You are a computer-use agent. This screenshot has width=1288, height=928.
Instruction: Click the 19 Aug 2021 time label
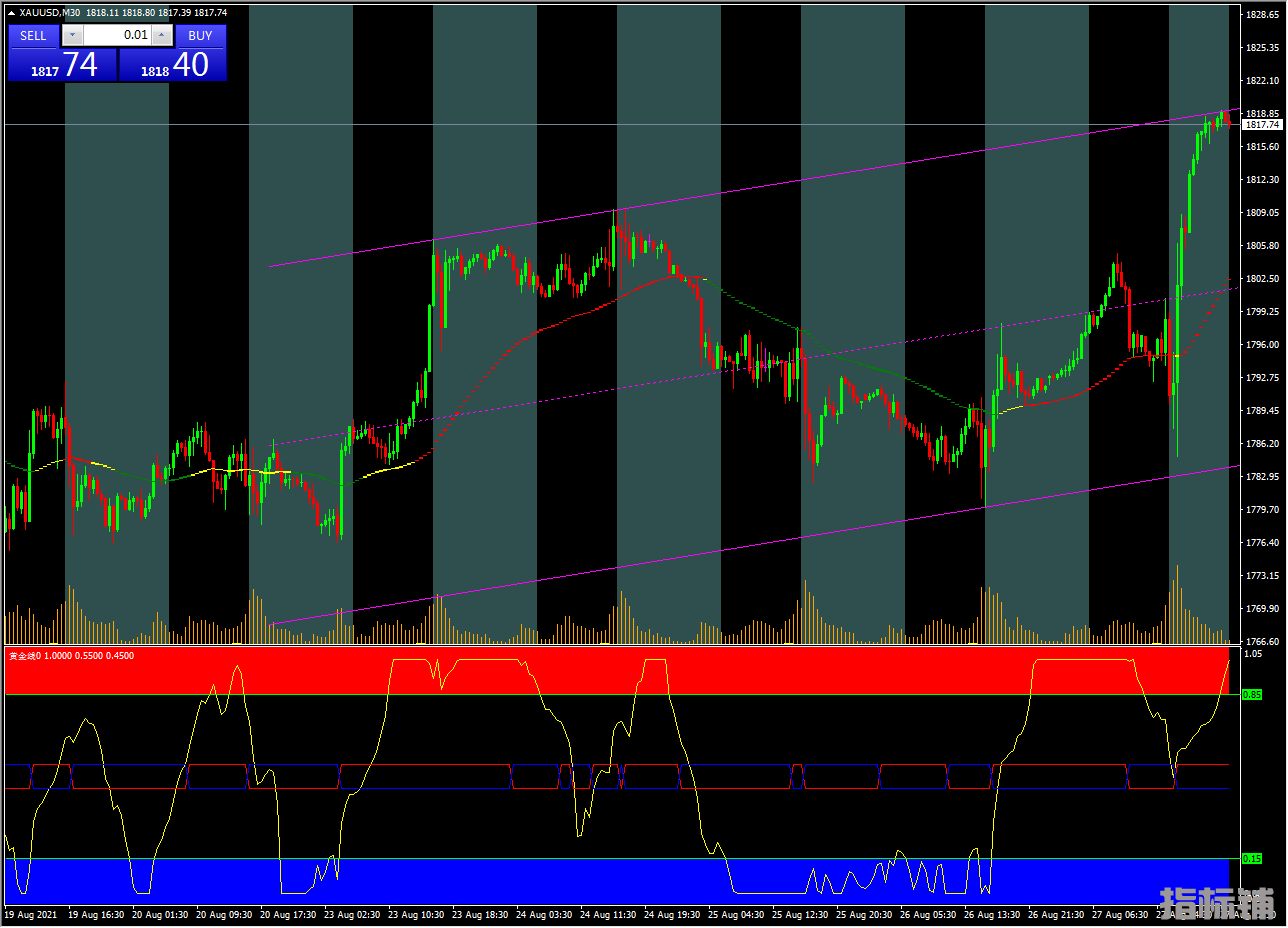point(30,914)
